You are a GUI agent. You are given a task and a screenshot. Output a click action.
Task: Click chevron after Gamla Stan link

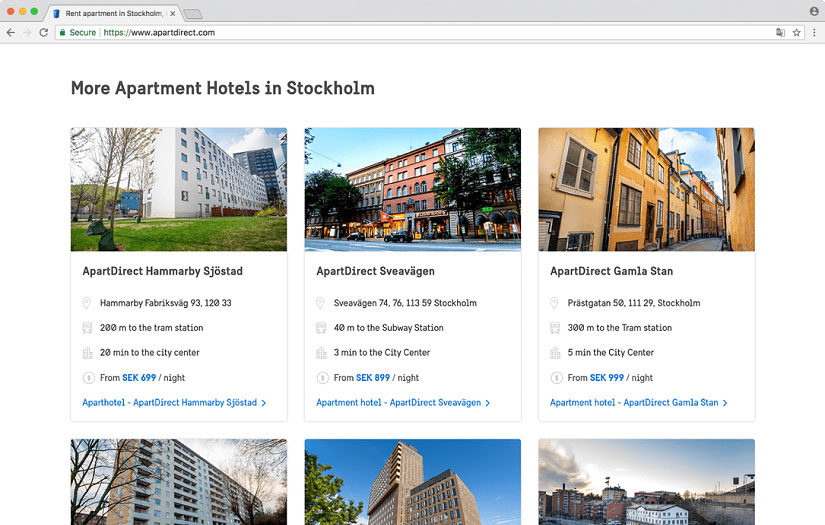click(x=725, y=403)
